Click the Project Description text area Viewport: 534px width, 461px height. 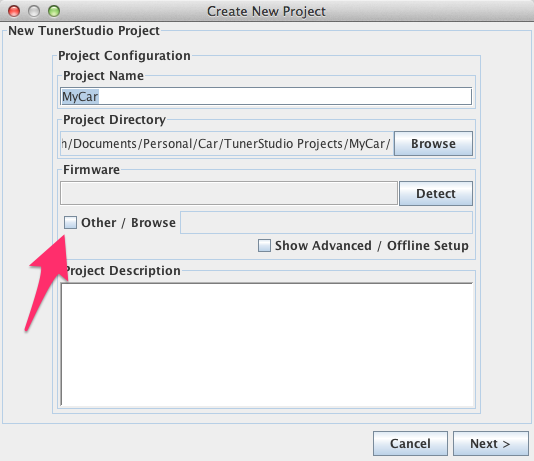pyautogui.click(x=267, y=345)
